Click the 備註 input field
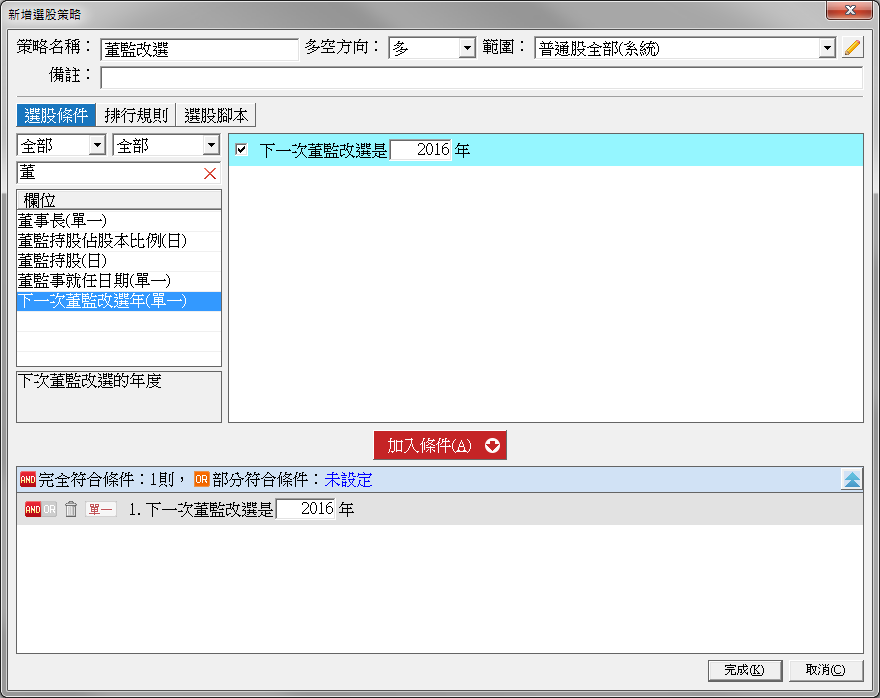 [x=480, y=78]
